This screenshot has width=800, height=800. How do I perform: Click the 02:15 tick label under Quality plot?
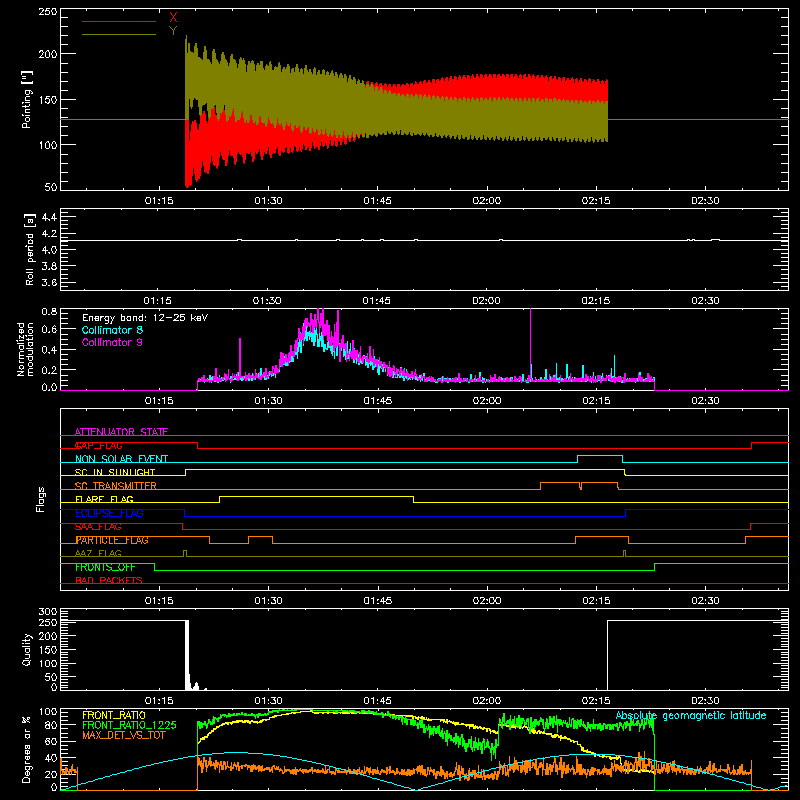point(596,701)
